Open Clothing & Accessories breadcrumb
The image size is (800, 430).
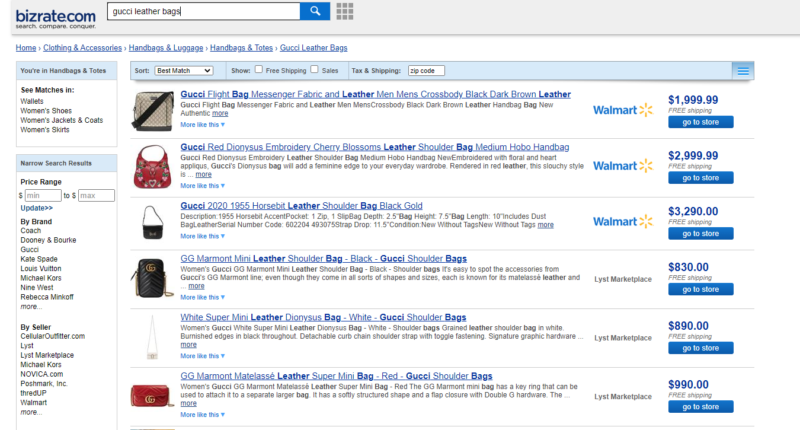tap(82, 48)
